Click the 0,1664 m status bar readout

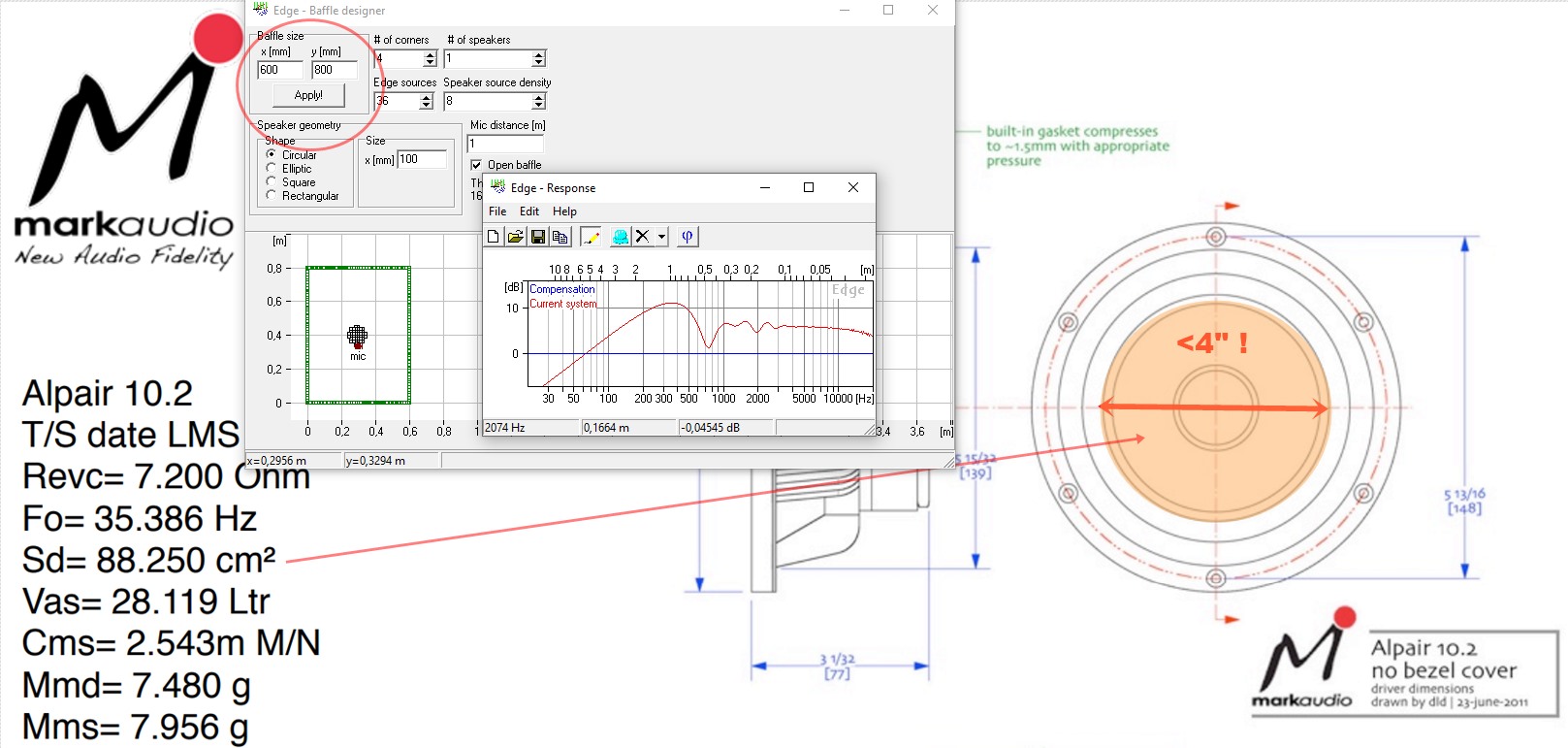[x=628, y=428]
